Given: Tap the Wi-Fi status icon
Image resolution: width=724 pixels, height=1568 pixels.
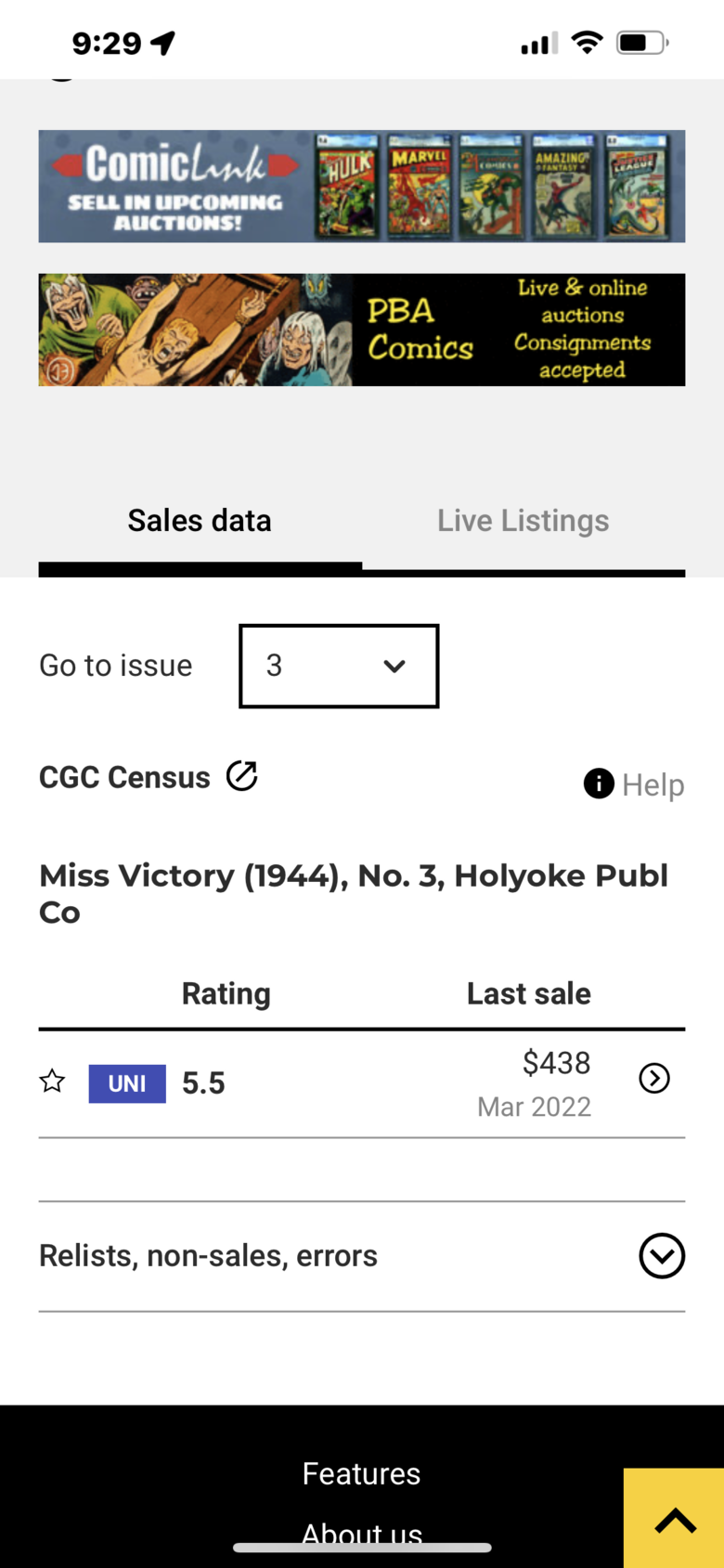Looking at the screenshot, I should (x=587, y=42).
